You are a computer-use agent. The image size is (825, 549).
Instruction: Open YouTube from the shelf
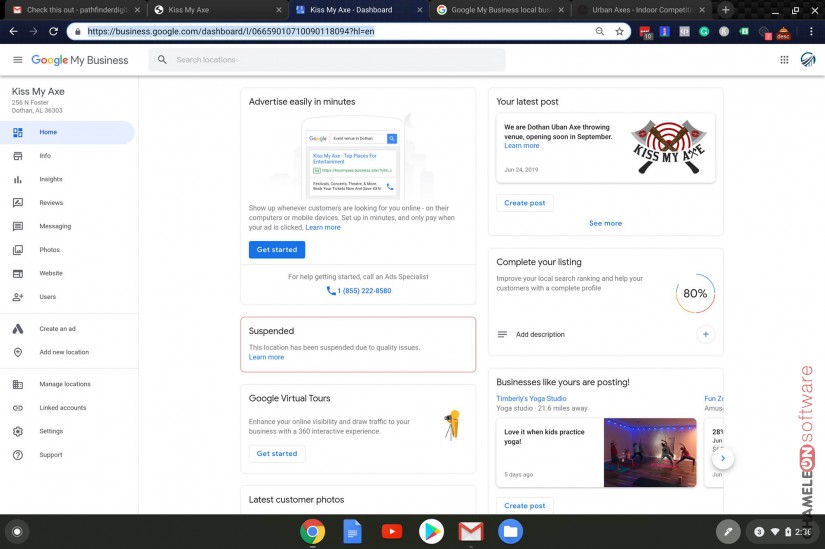click(x=392, y=532)
